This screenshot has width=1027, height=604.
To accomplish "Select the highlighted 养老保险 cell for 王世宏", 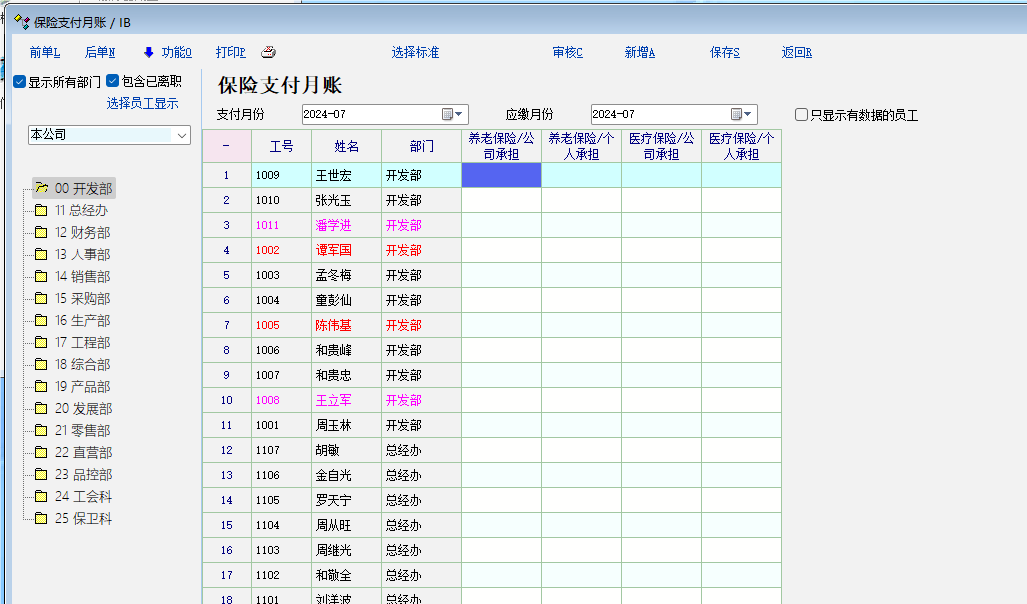I will (501, 175).
